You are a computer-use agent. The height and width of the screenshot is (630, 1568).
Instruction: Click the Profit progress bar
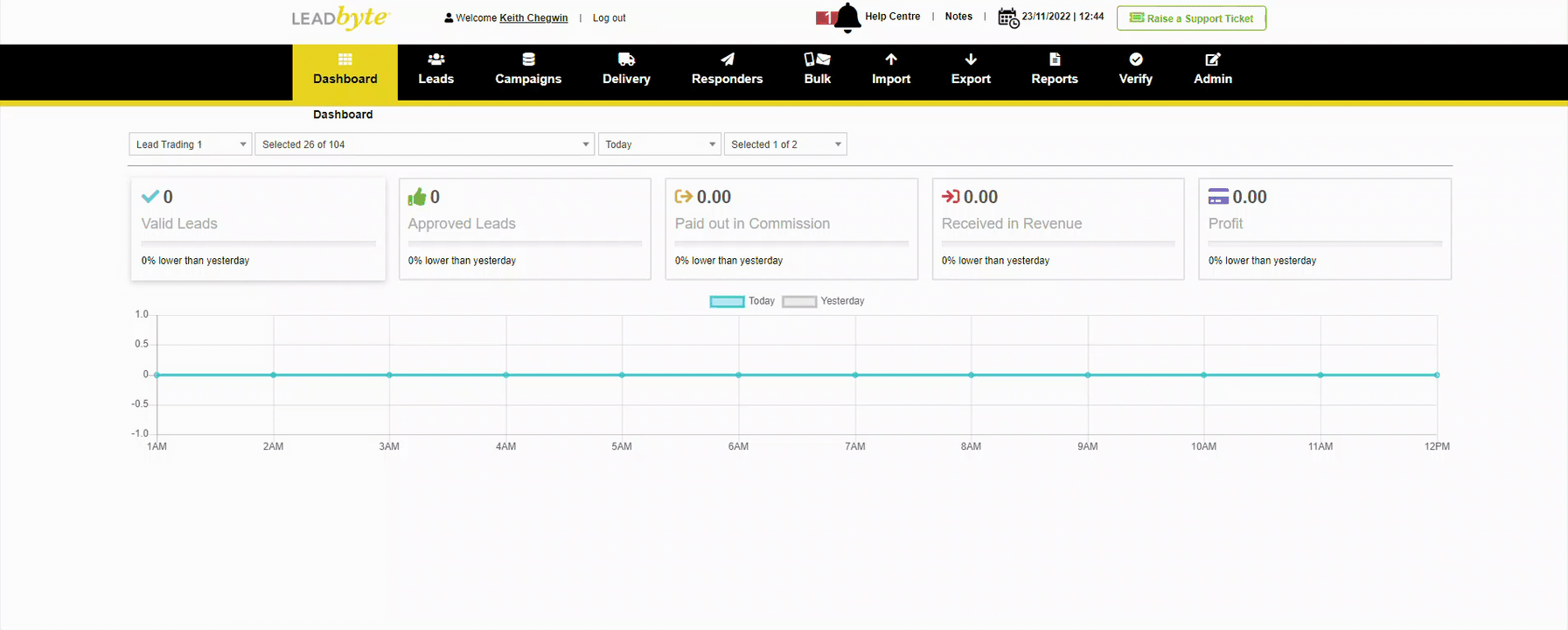point(1325,242)
